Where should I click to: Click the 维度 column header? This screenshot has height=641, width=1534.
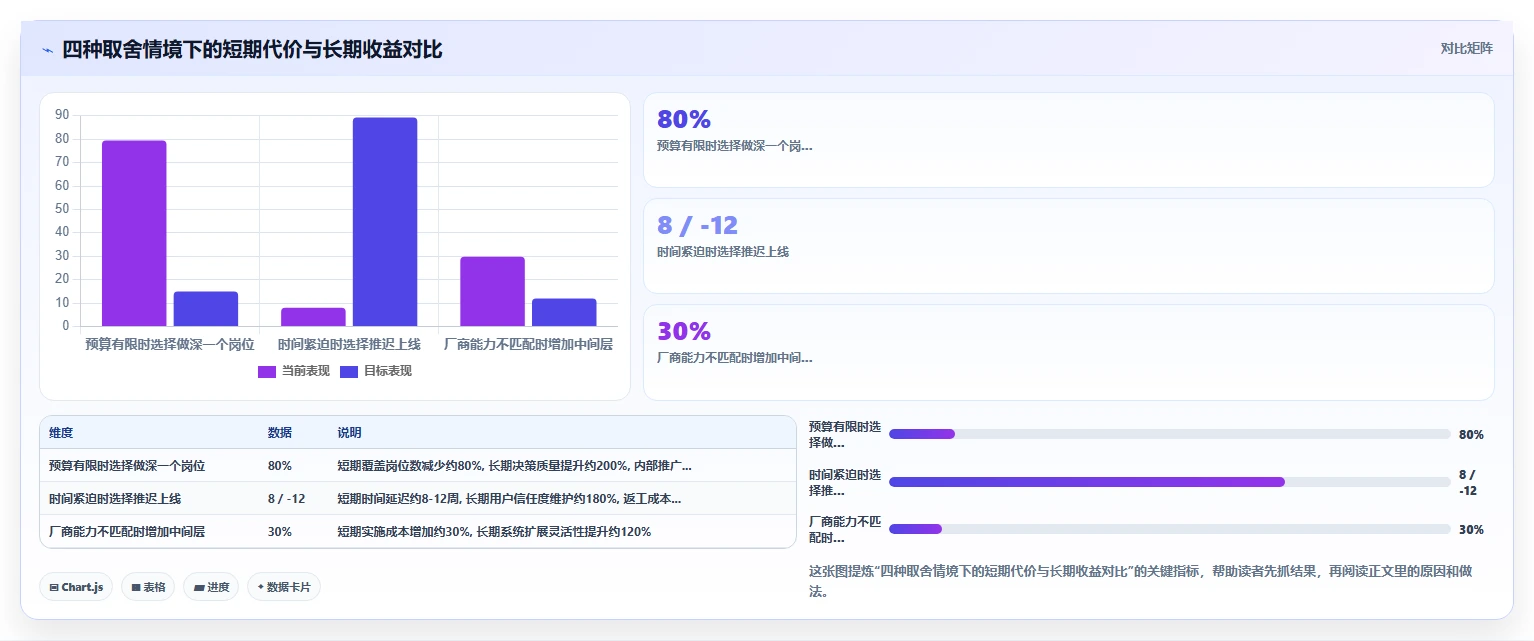pos(61,433)
